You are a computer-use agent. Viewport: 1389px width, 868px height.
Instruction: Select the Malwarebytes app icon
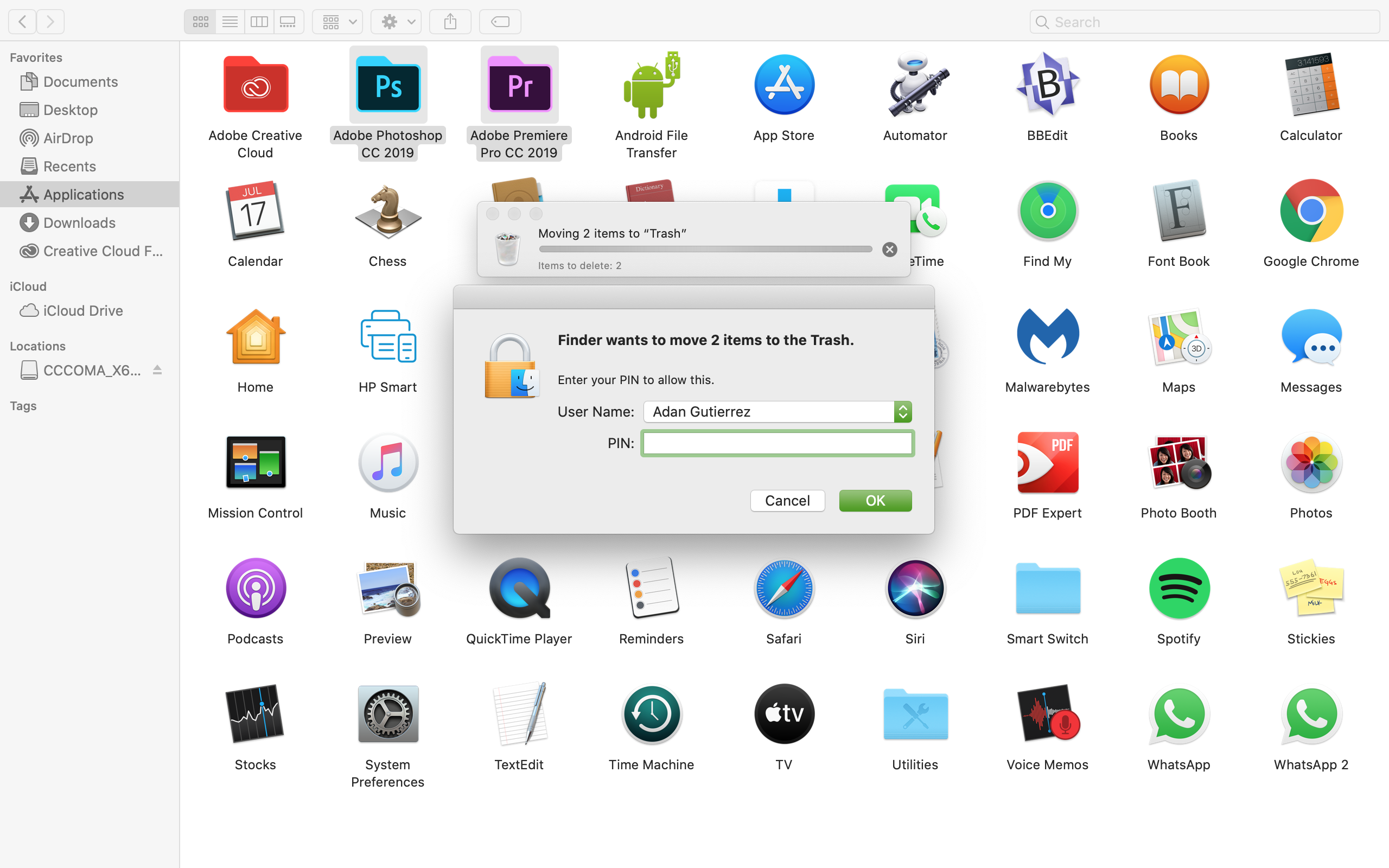(x=1047, y=337)
